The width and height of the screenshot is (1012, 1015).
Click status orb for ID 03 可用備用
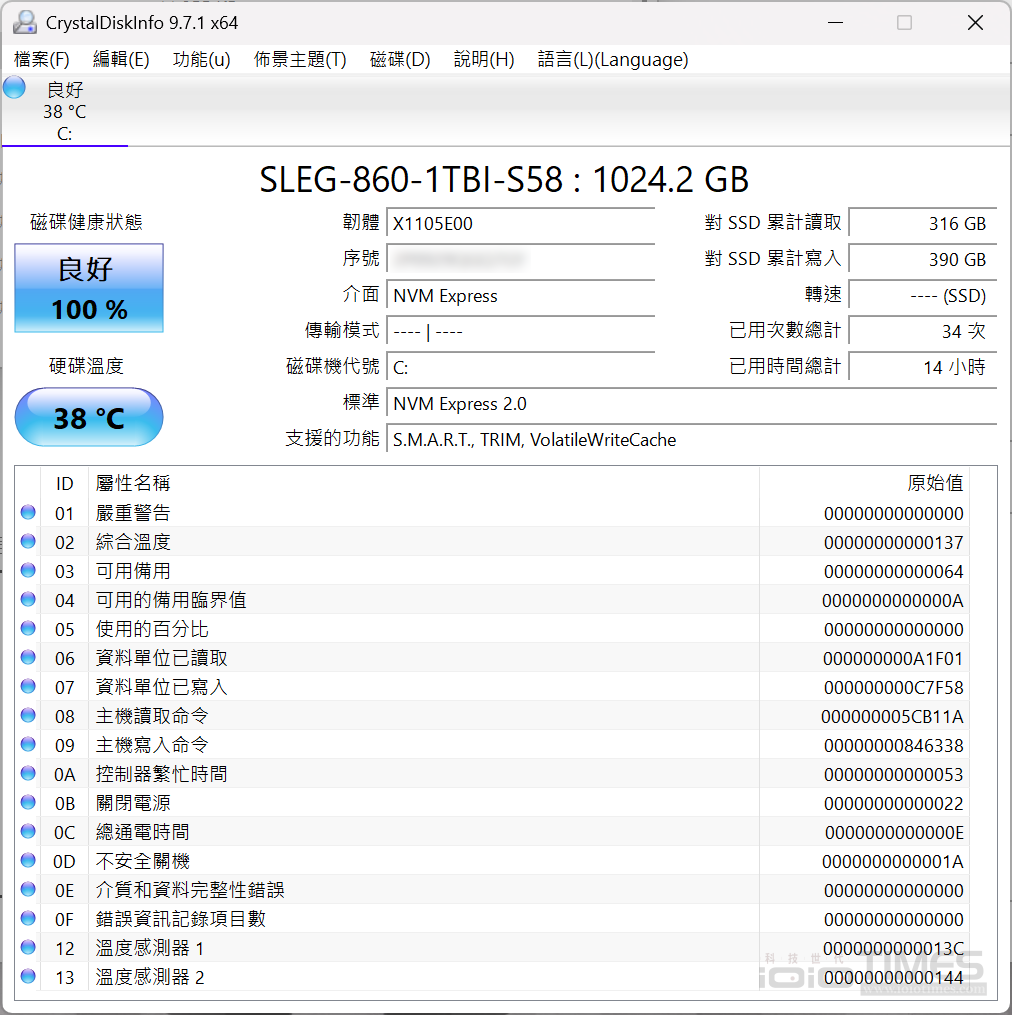[x=28, y=570]
